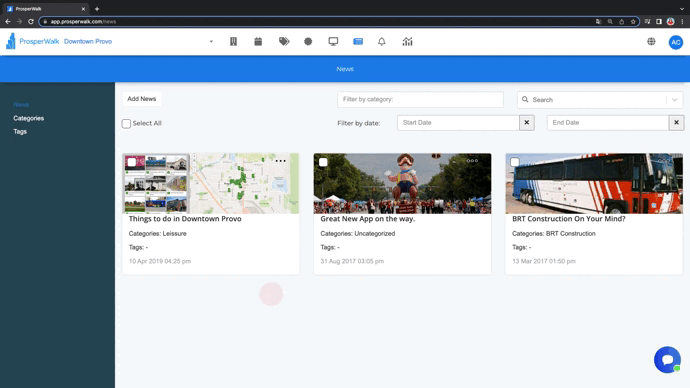Tick checkbox on Things to do card

132,162
